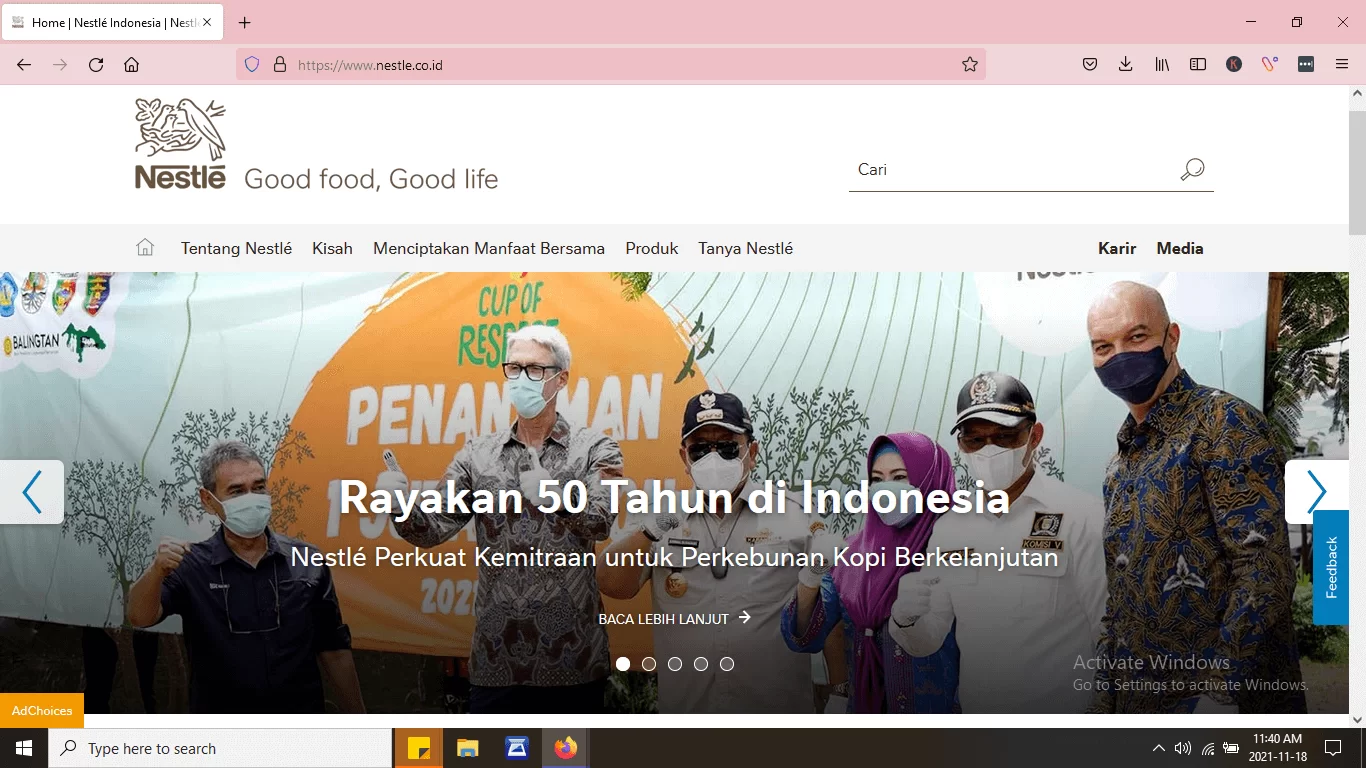Open the Downloads panel

[x=1126, y=64]
